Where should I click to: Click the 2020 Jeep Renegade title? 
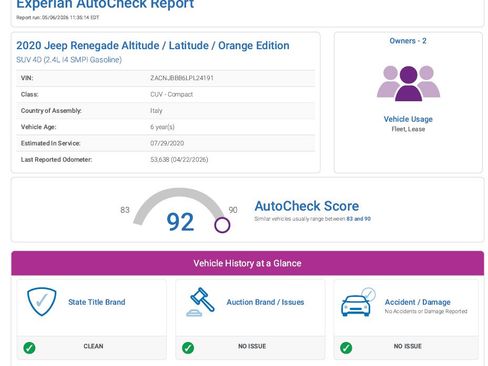pyautogui.click(x=153, y=45)
